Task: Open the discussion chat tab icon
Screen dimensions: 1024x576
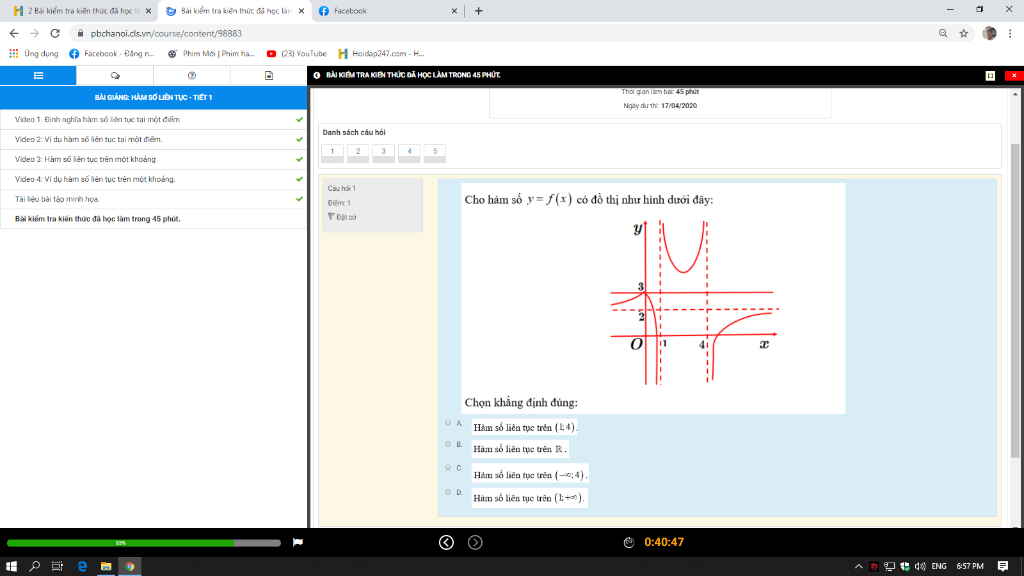Action: [x=115, y=76]
